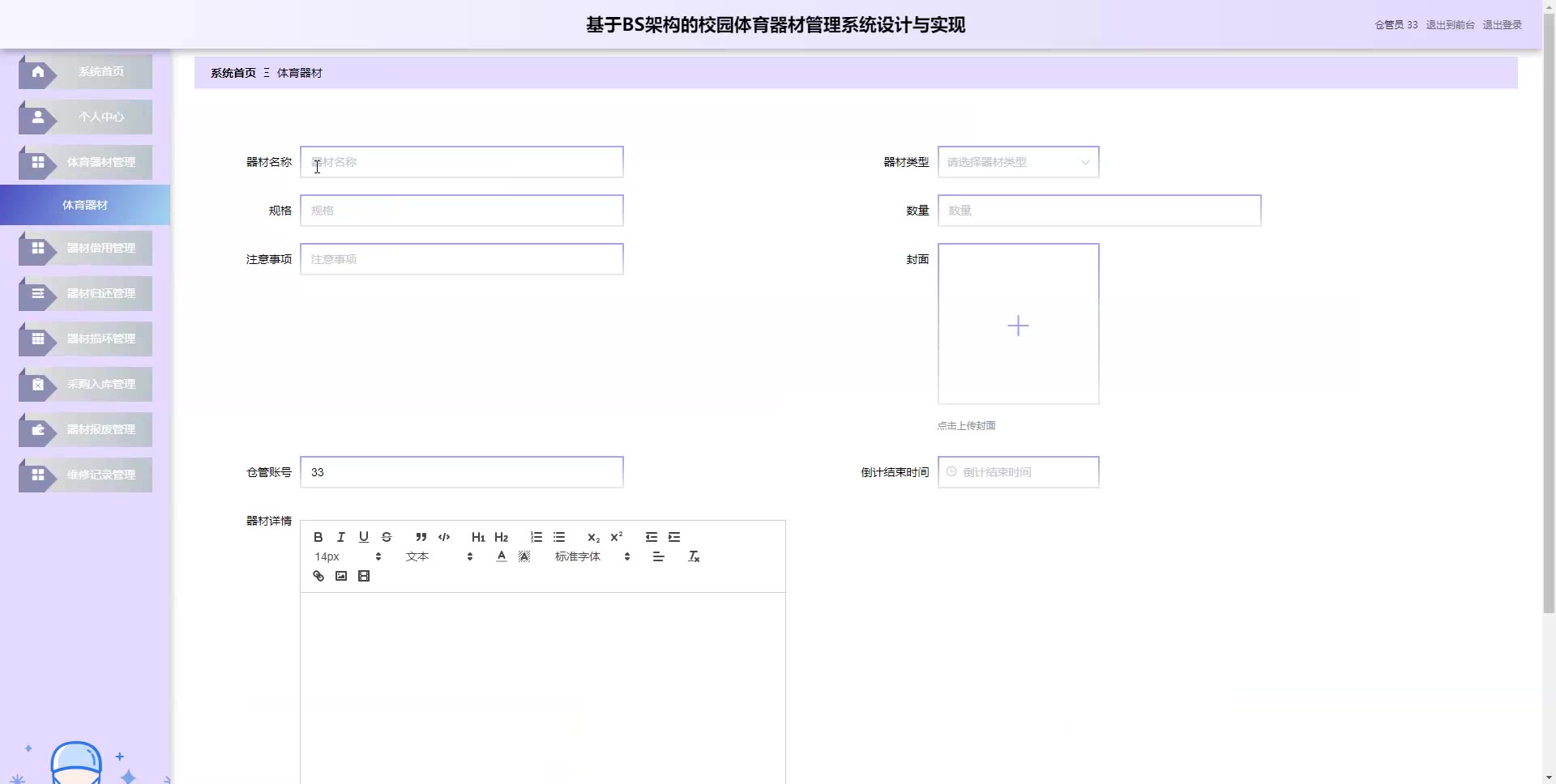This screenshot has width=1556, height=784.
Task: Toggle bold formatting in the editor
Action: [318, 537]
